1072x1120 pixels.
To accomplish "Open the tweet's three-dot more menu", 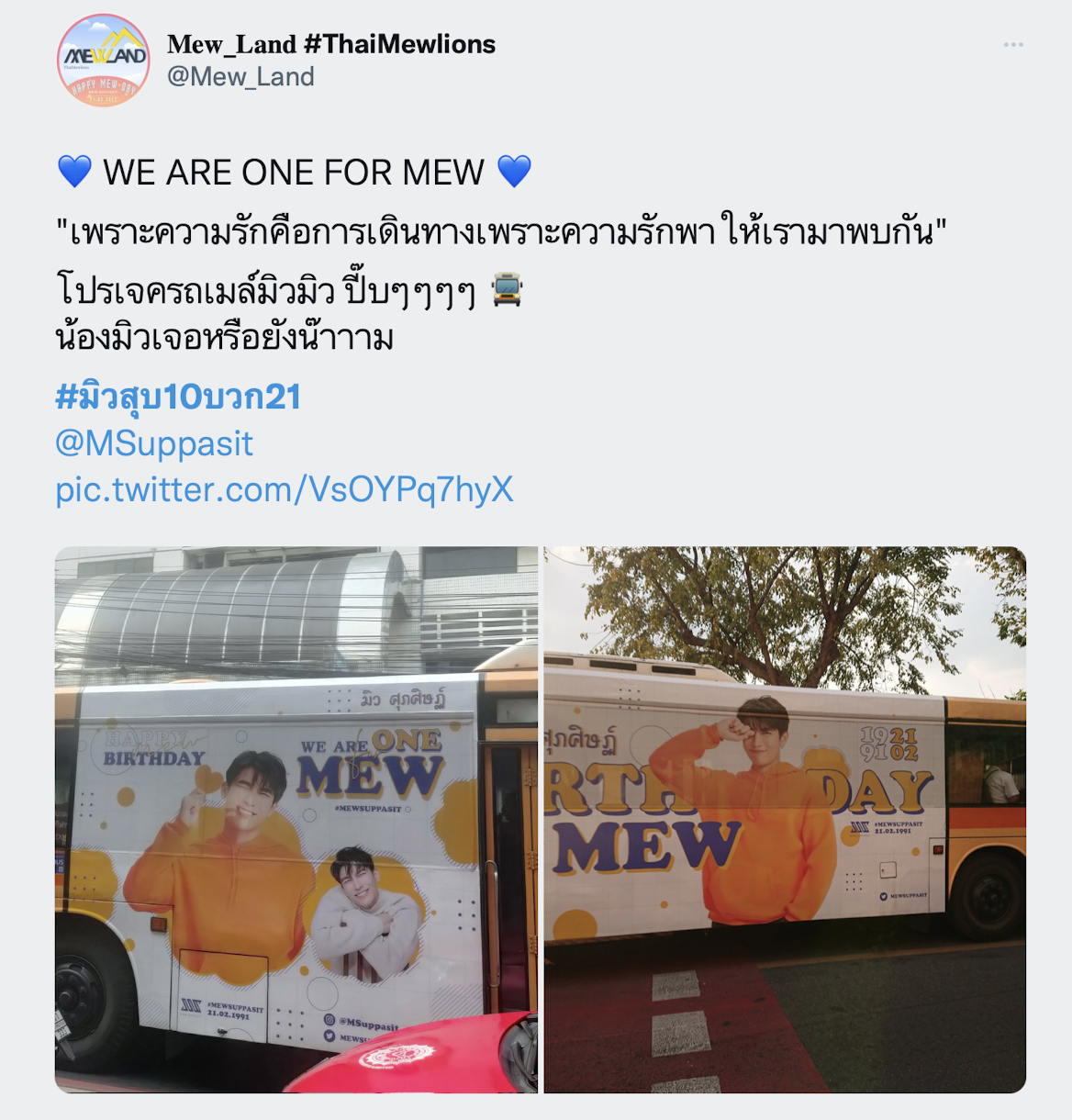I will click(1013, 45).
